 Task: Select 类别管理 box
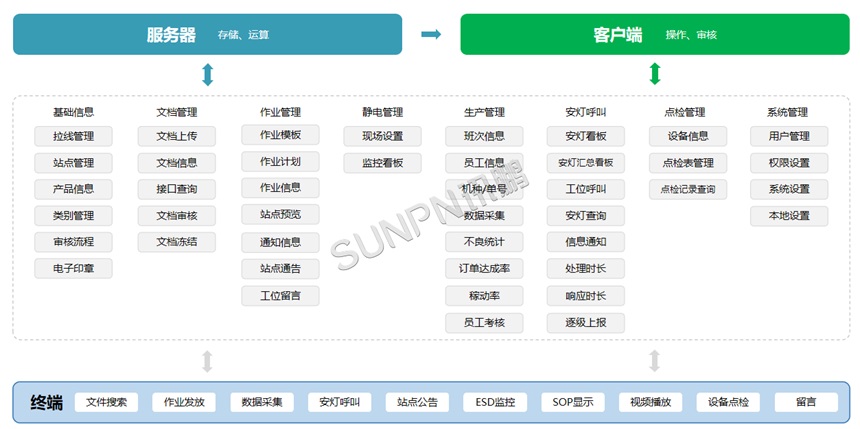point(73,216)
